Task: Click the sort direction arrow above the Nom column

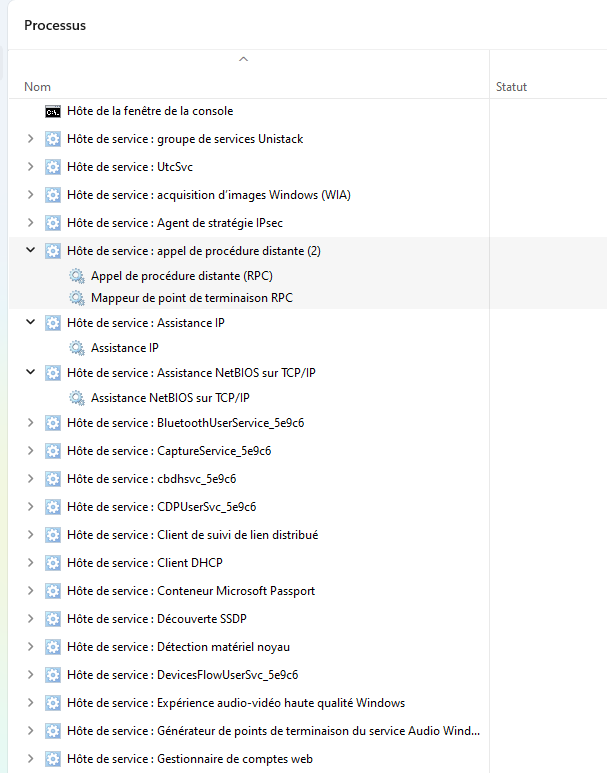Action: [x=243, y=60]
